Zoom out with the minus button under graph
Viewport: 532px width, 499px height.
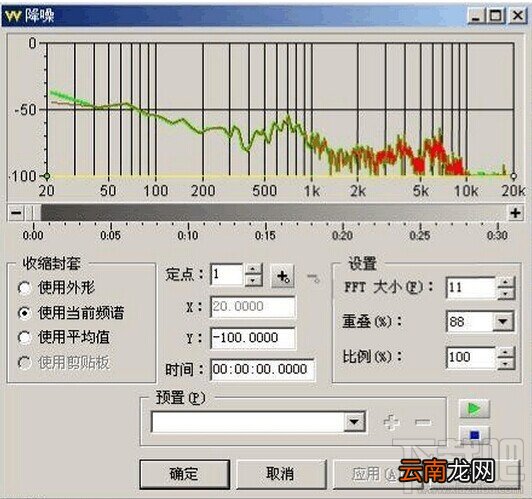16,213
